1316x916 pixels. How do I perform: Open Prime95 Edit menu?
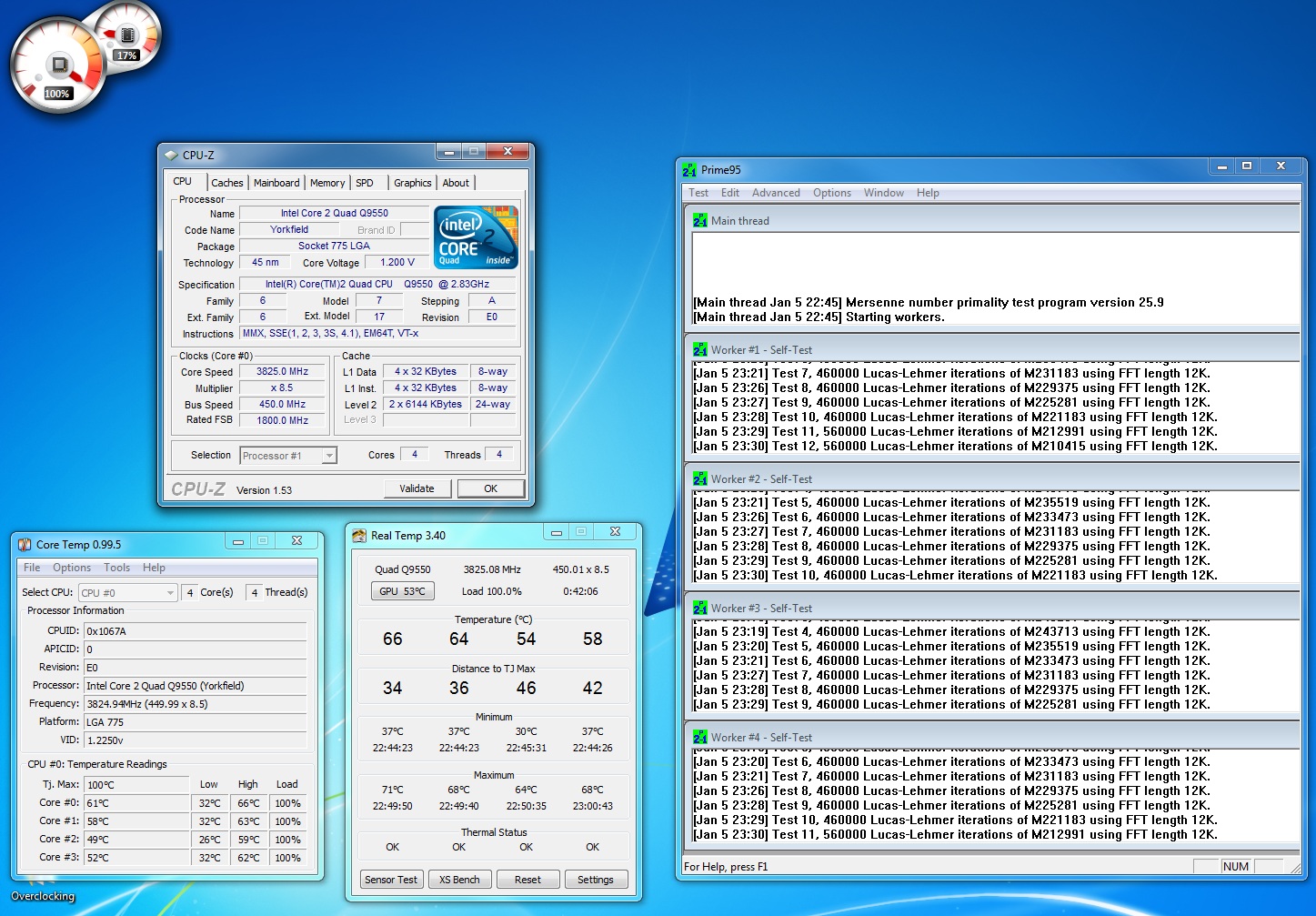coord(730,193)
